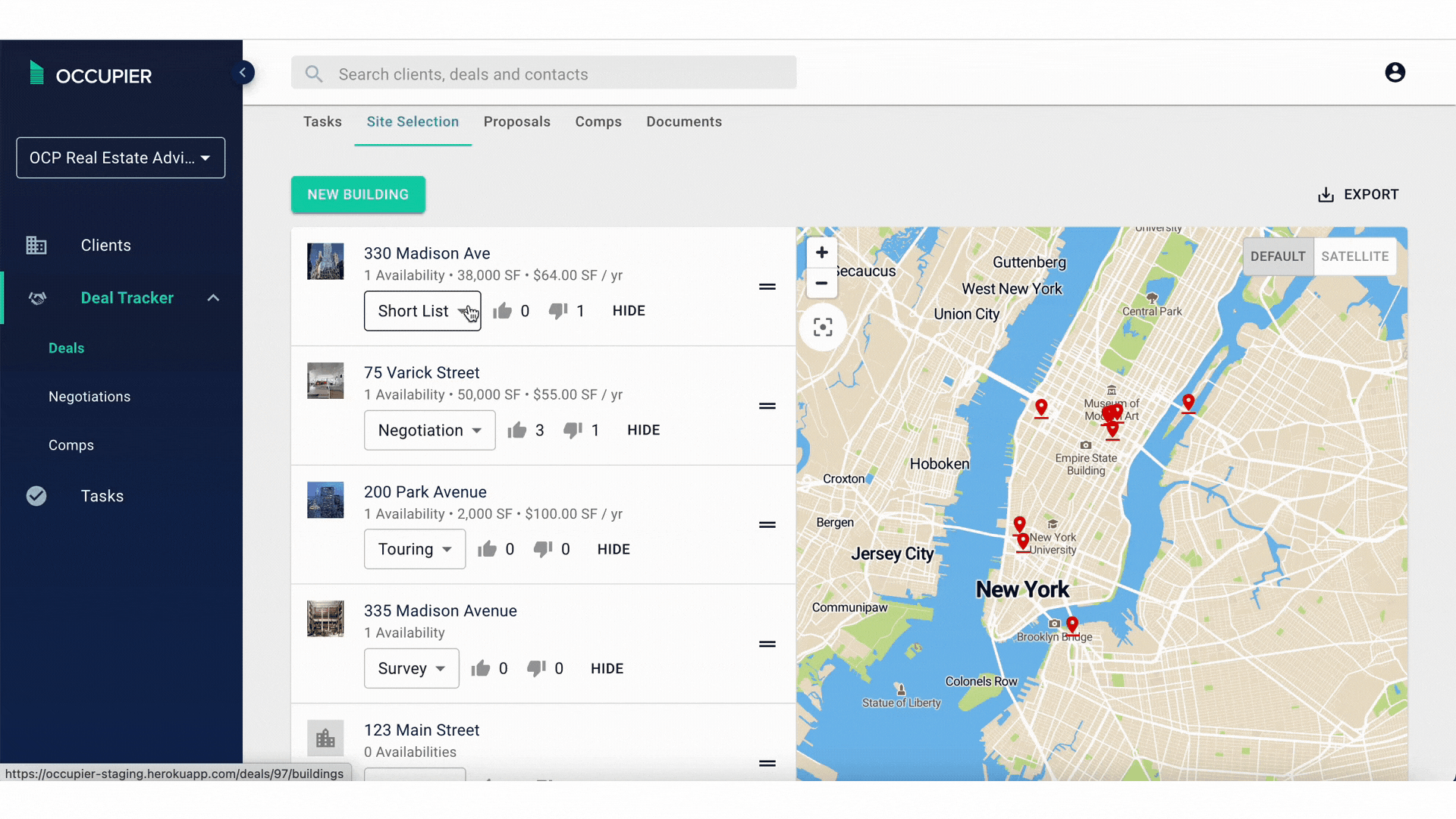Switch to the Proposals tab
The width and height of the screenshot is (1456, 819).
click(x=516, y=122)
